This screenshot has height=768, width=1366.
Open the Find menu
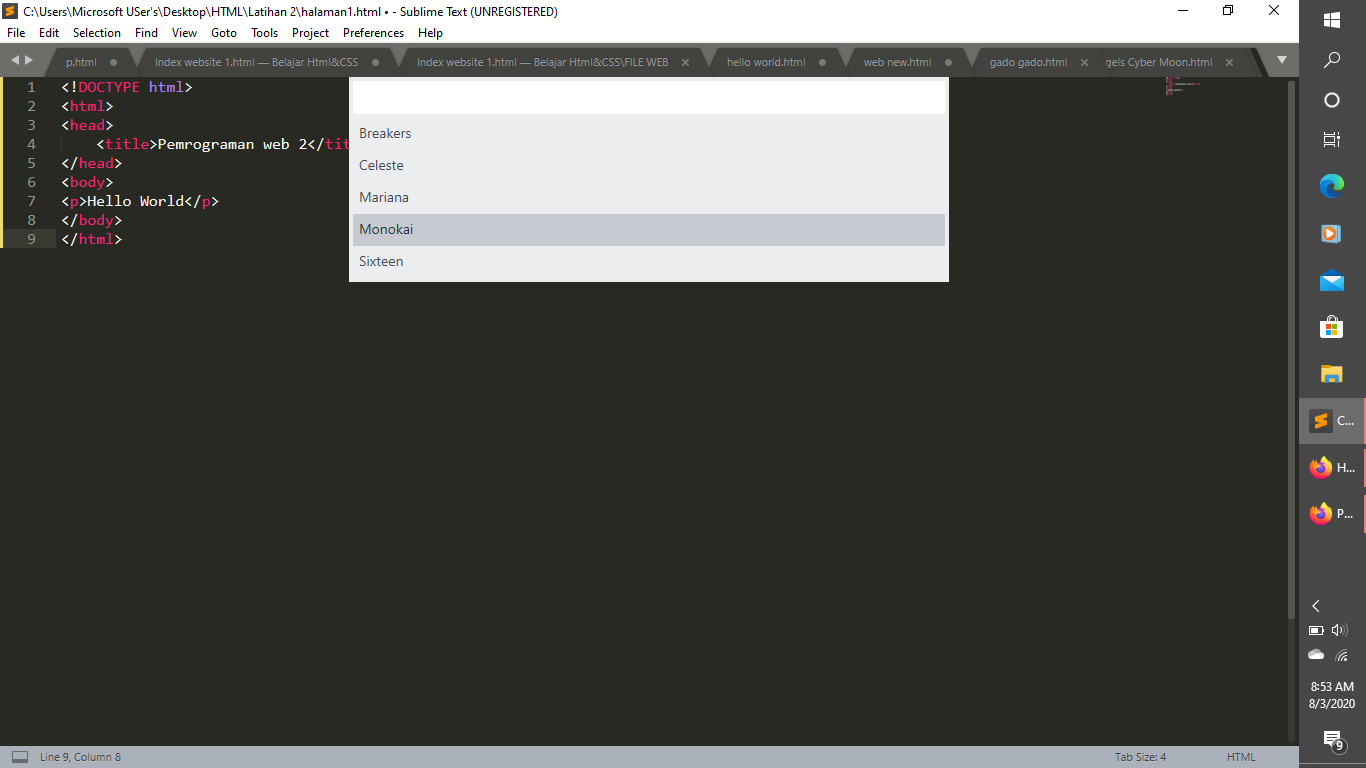[147, 33]
